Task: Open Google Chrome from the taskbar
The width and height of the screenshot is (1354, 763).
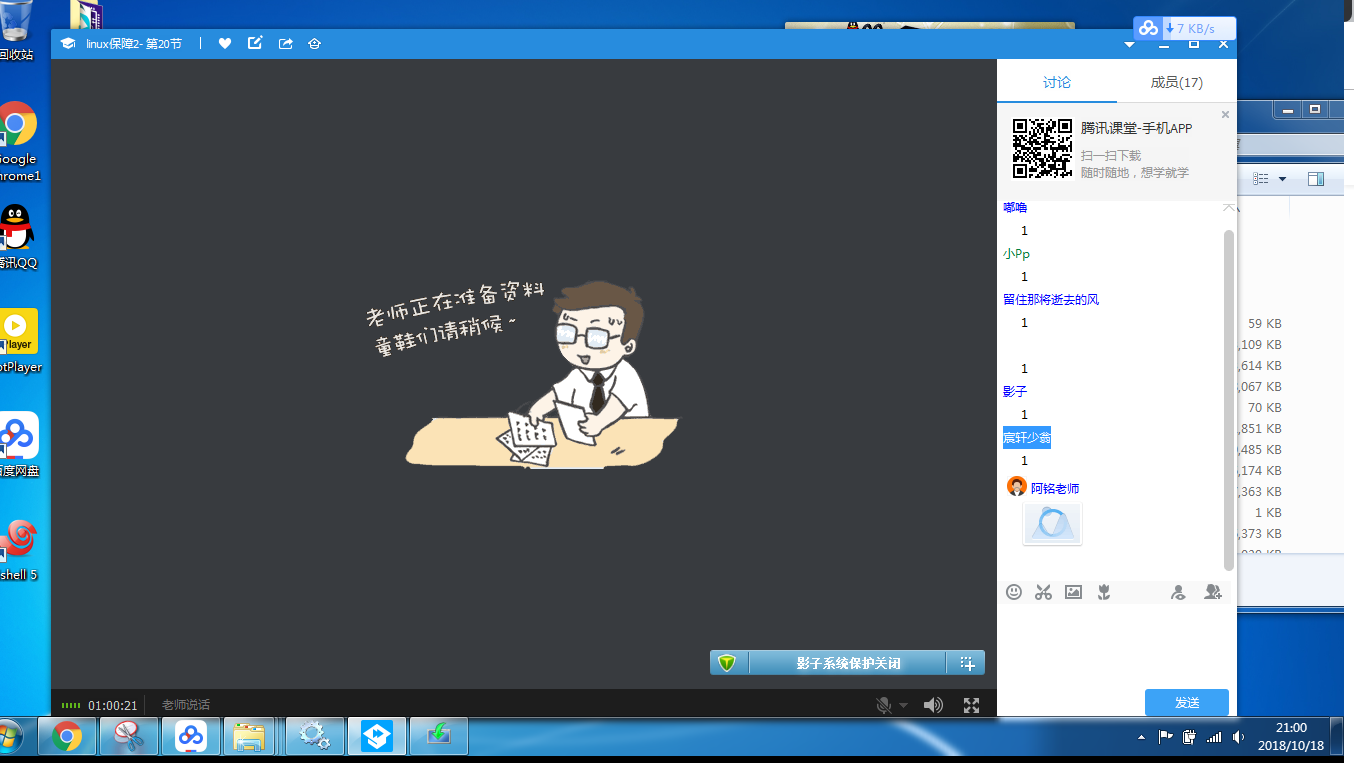Action: tap(67, 738)
